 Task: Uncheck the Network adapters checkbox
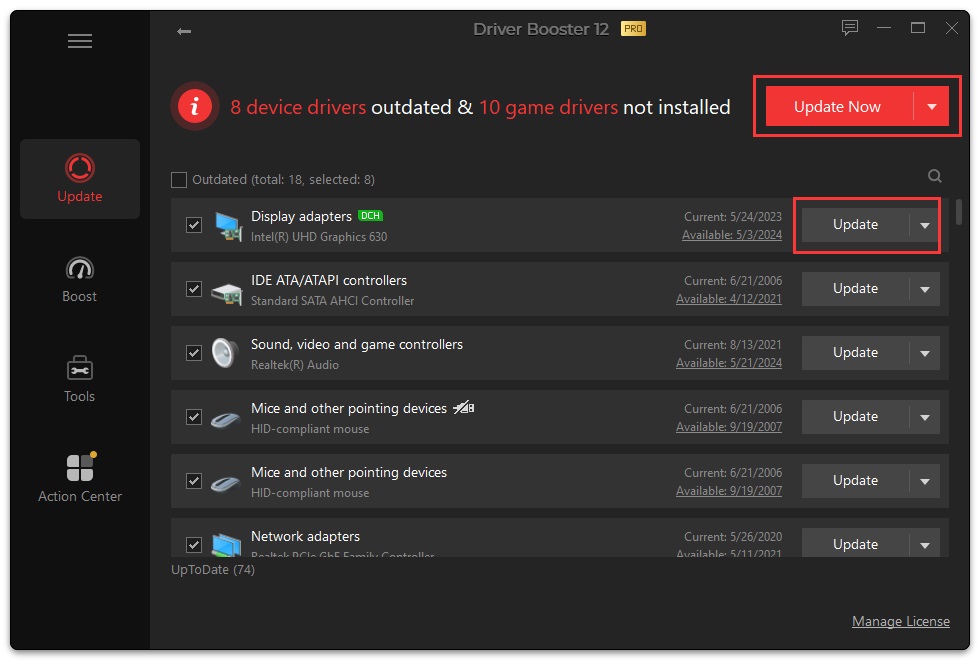click(194, 545)
